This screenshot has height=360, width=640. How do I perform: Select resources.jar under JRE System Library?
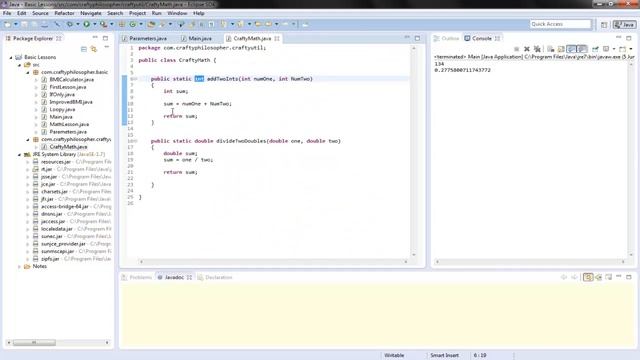coord(56,162)
